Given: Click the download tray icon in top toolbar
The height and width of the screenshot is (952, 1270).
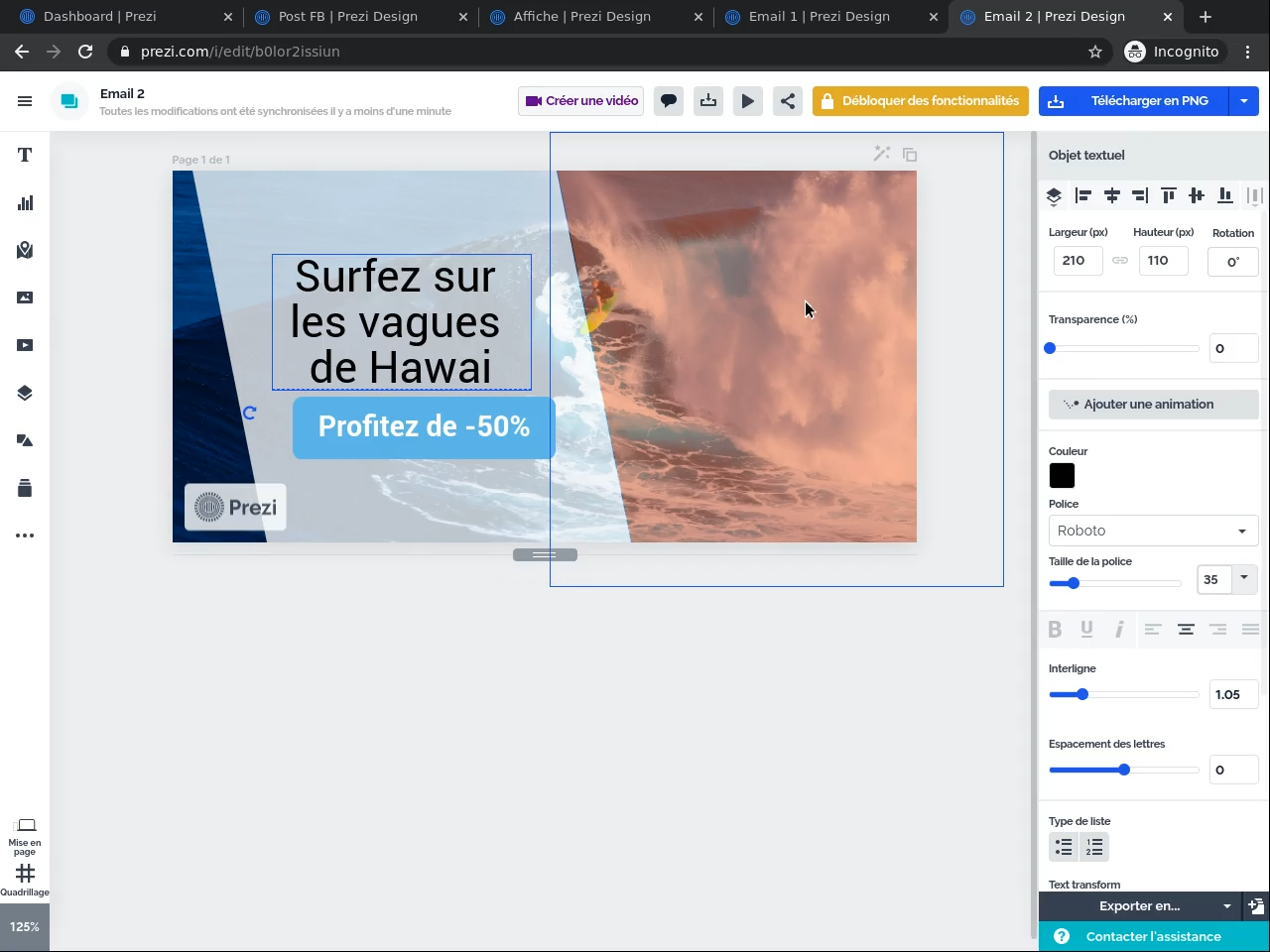Looking at the screenshot, I should 708,101.
